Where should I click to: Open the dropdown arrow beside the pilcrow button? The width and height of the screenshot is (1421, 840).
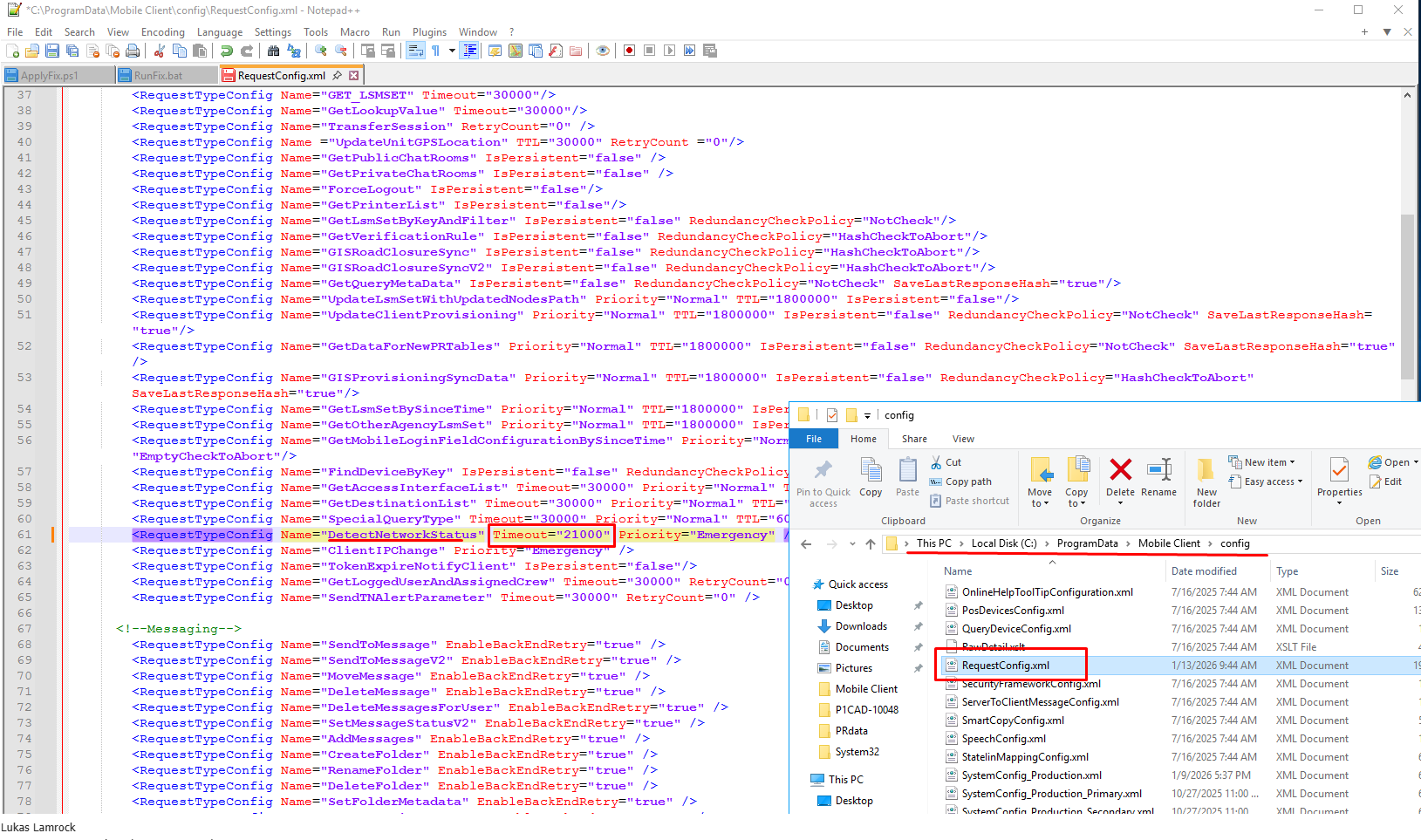pos(452,51)
